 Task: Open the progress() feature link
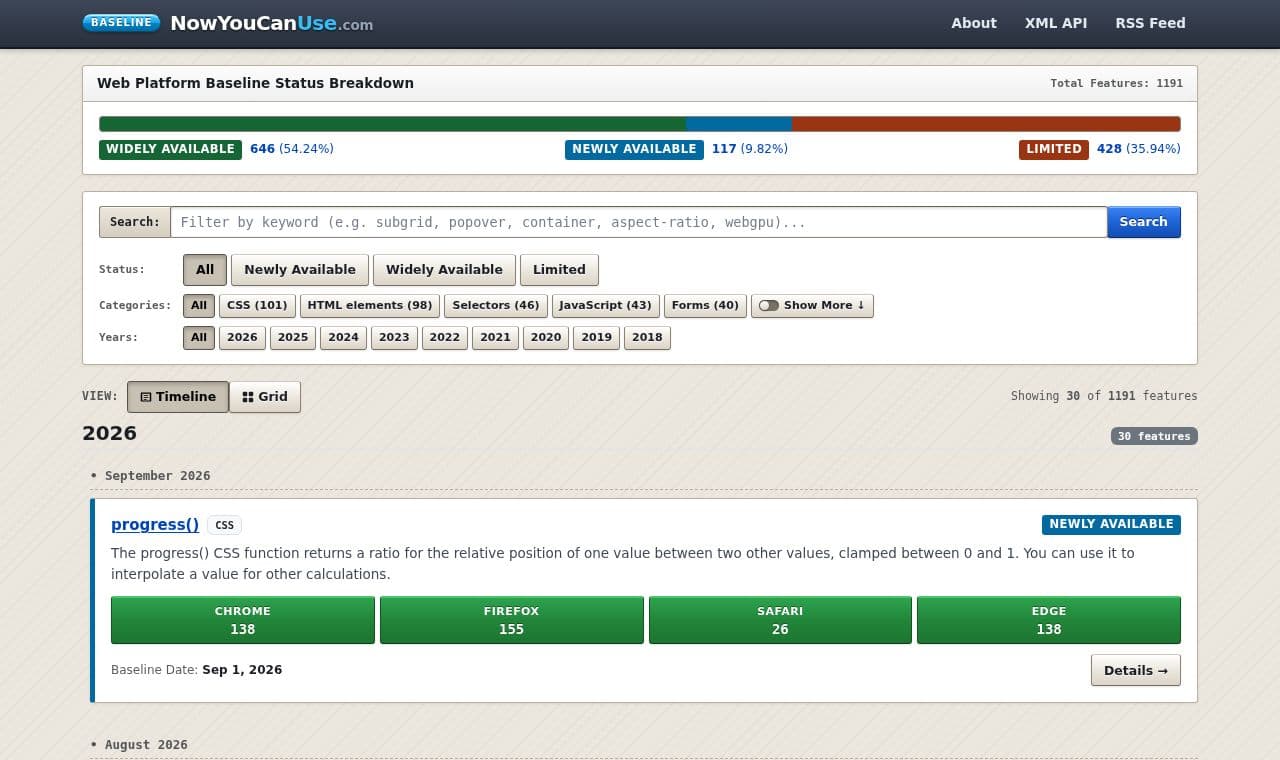click(155, 524)
